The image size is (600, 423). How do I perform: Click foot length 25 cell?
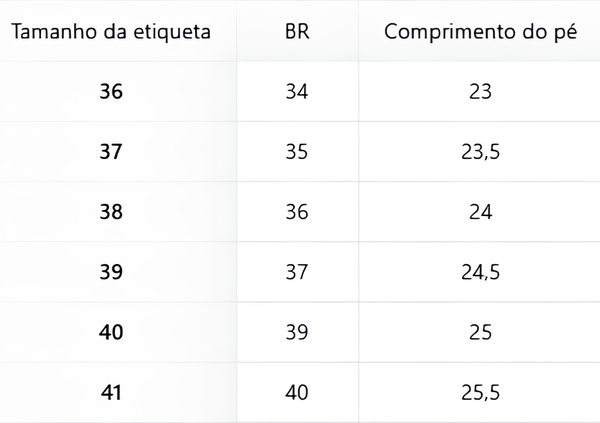click(480, 332)
